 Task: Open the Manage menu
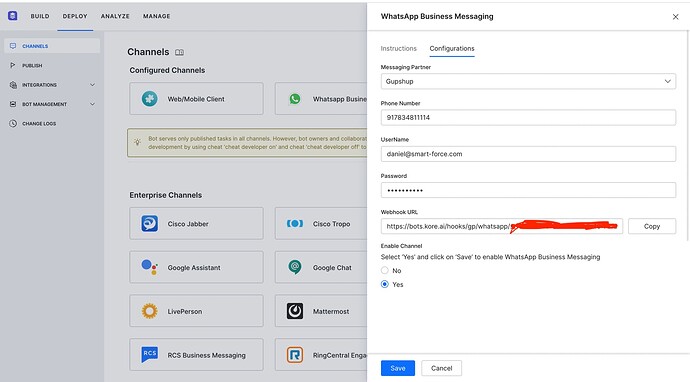[156, 16]
